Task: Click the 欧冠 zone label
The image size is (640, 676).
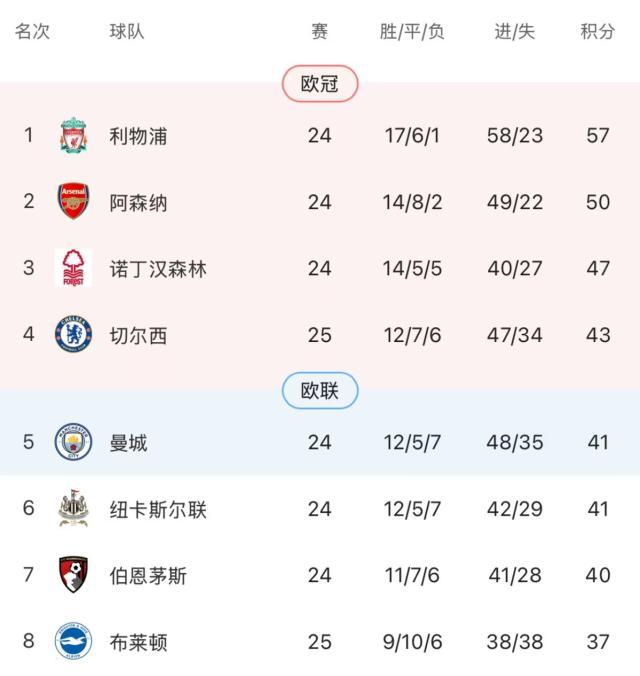Action: pos(320,84)
